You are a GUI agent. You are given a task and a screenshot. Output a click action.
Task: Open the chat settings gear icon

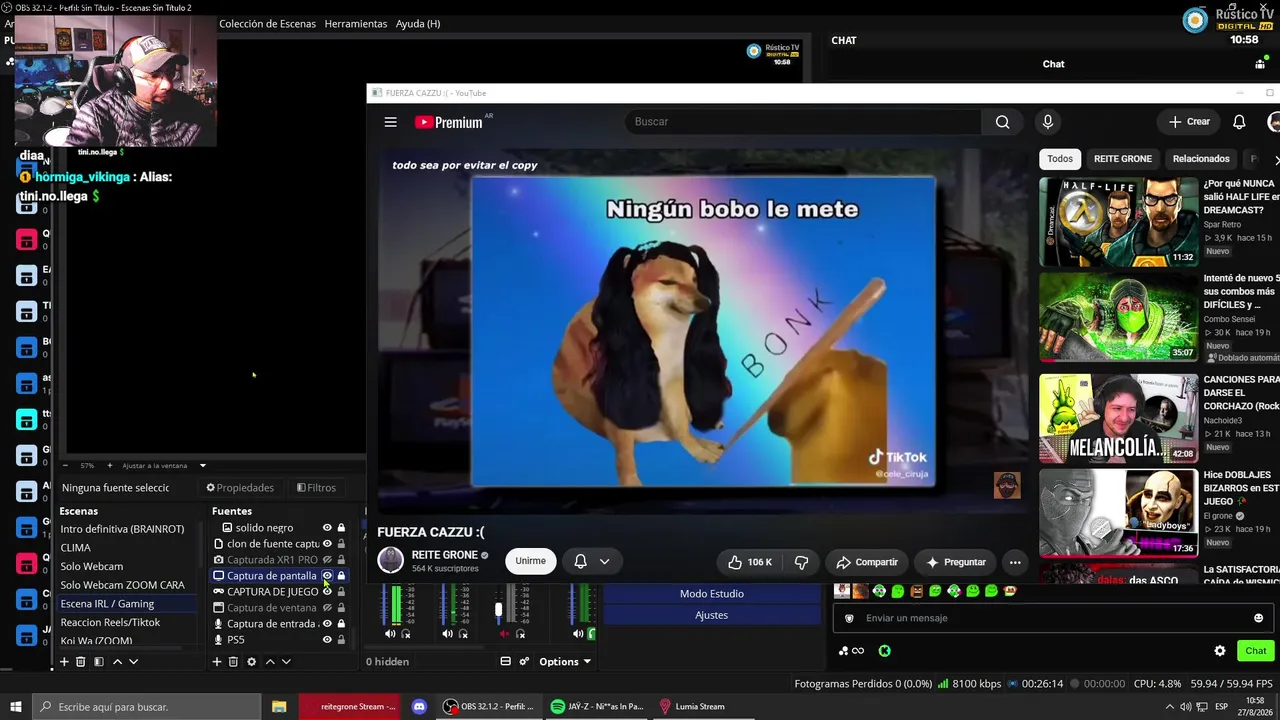[x=1220, y=651]
